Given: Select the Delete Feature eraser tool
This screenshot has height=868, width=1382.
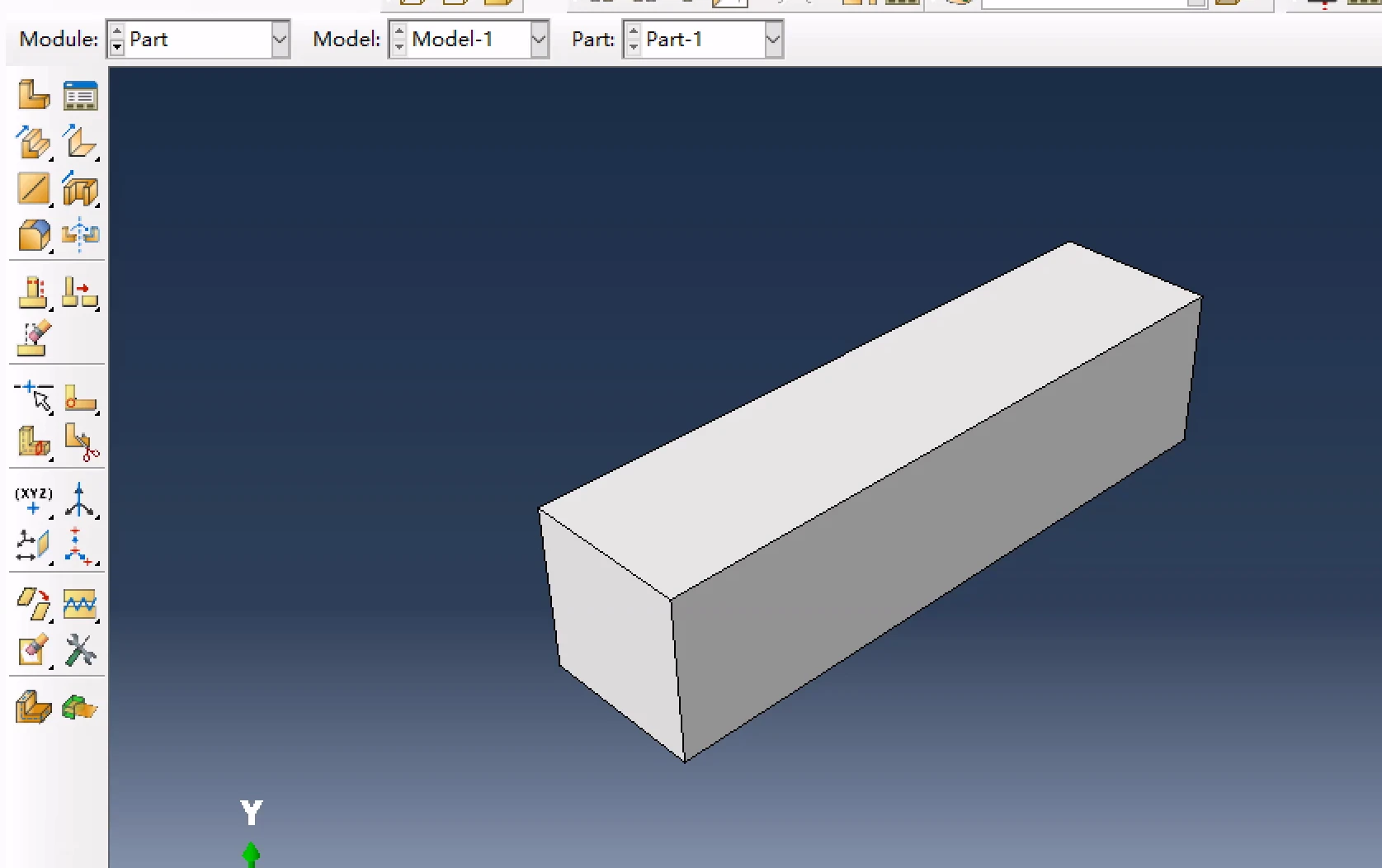Looking at the screenshot, I should click(x=34, y=338).
